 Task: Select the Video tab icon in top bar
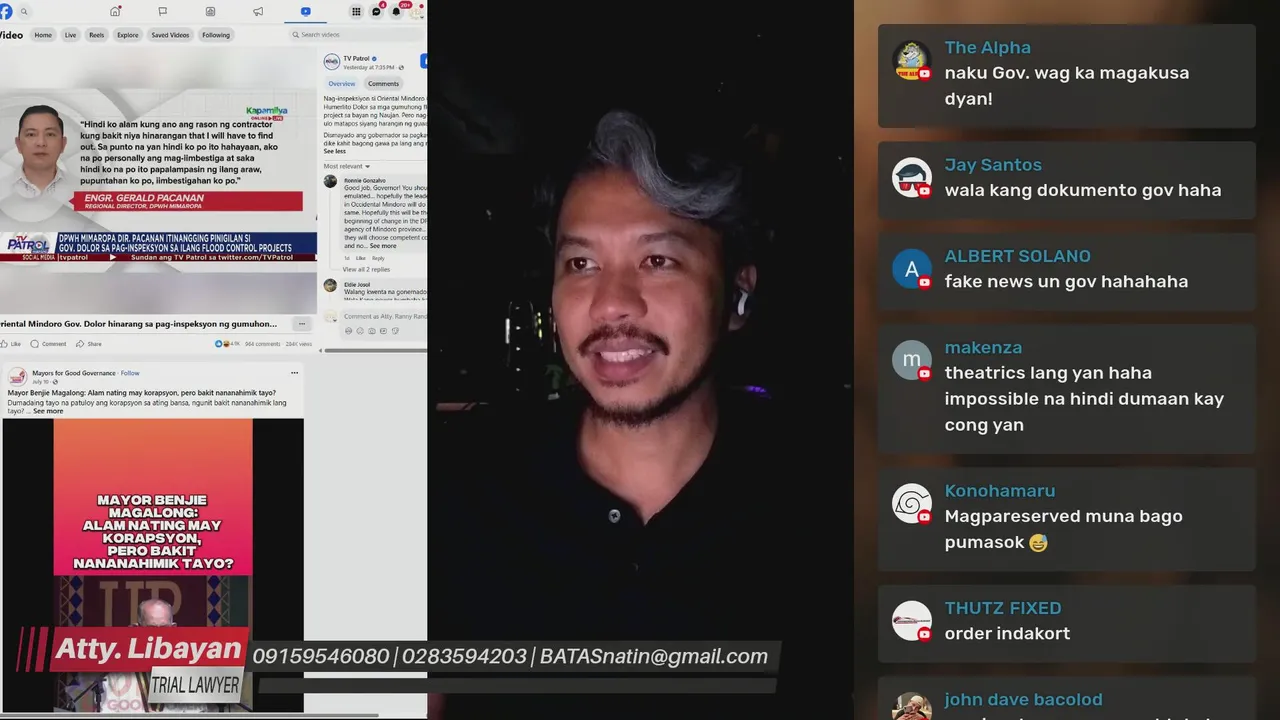[x=305, y=11]
